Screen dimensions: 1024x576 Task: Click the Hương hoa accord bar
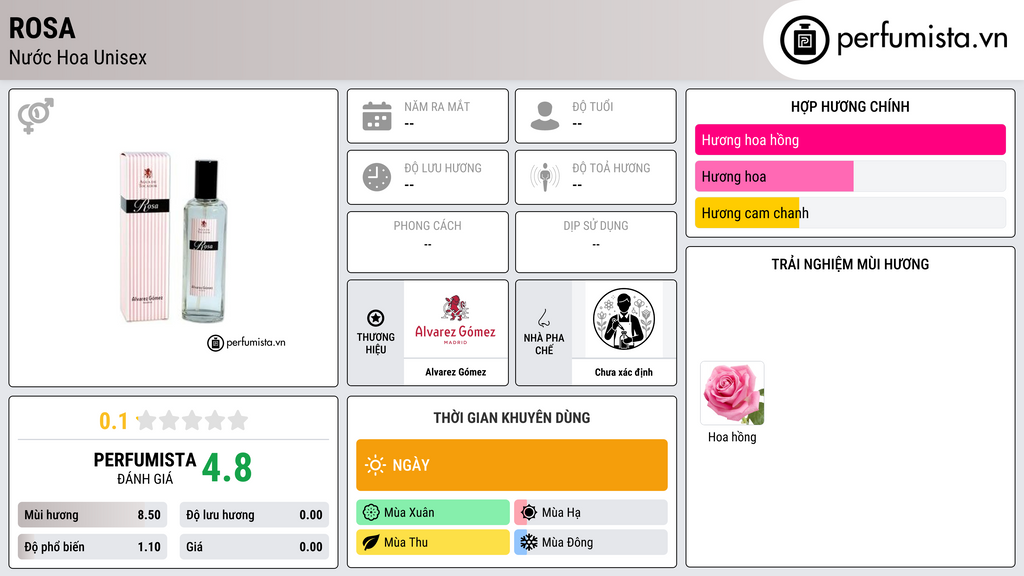[850, 176]
